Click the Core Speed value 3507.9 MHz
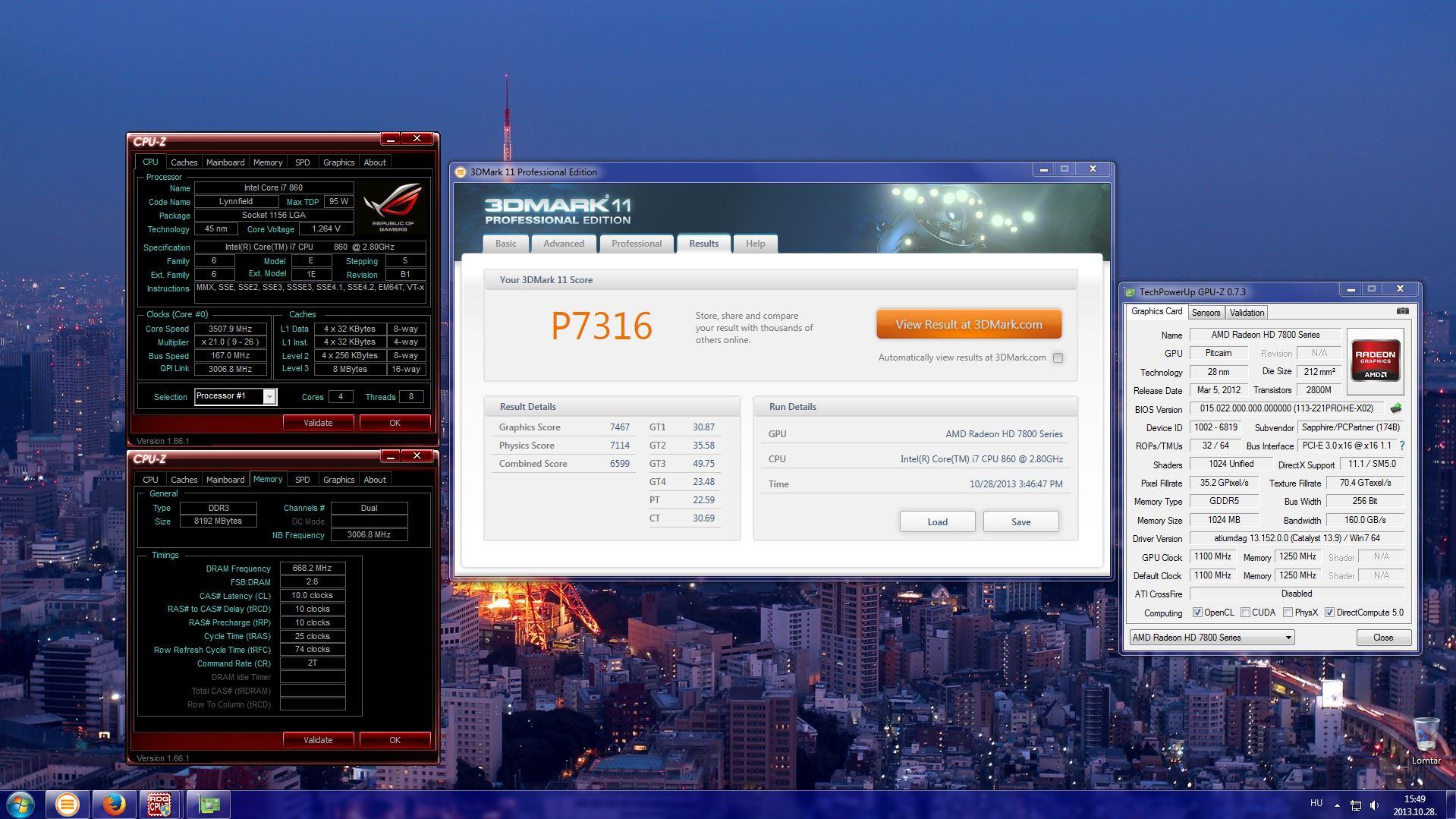Image resolution: width=1456 pixels, height=819 pixels. coord(231,329)
